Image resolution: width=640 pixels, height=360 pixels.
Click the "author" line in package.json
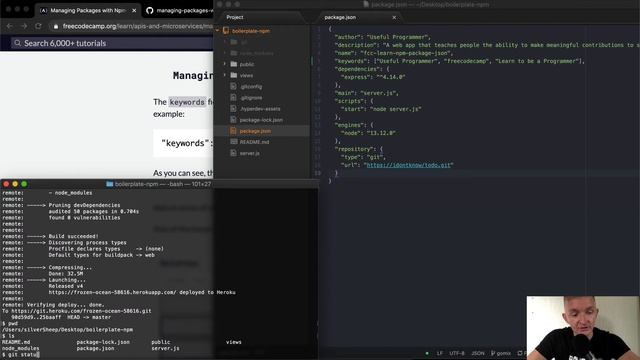pyautogui.click(x=382, y=37)
